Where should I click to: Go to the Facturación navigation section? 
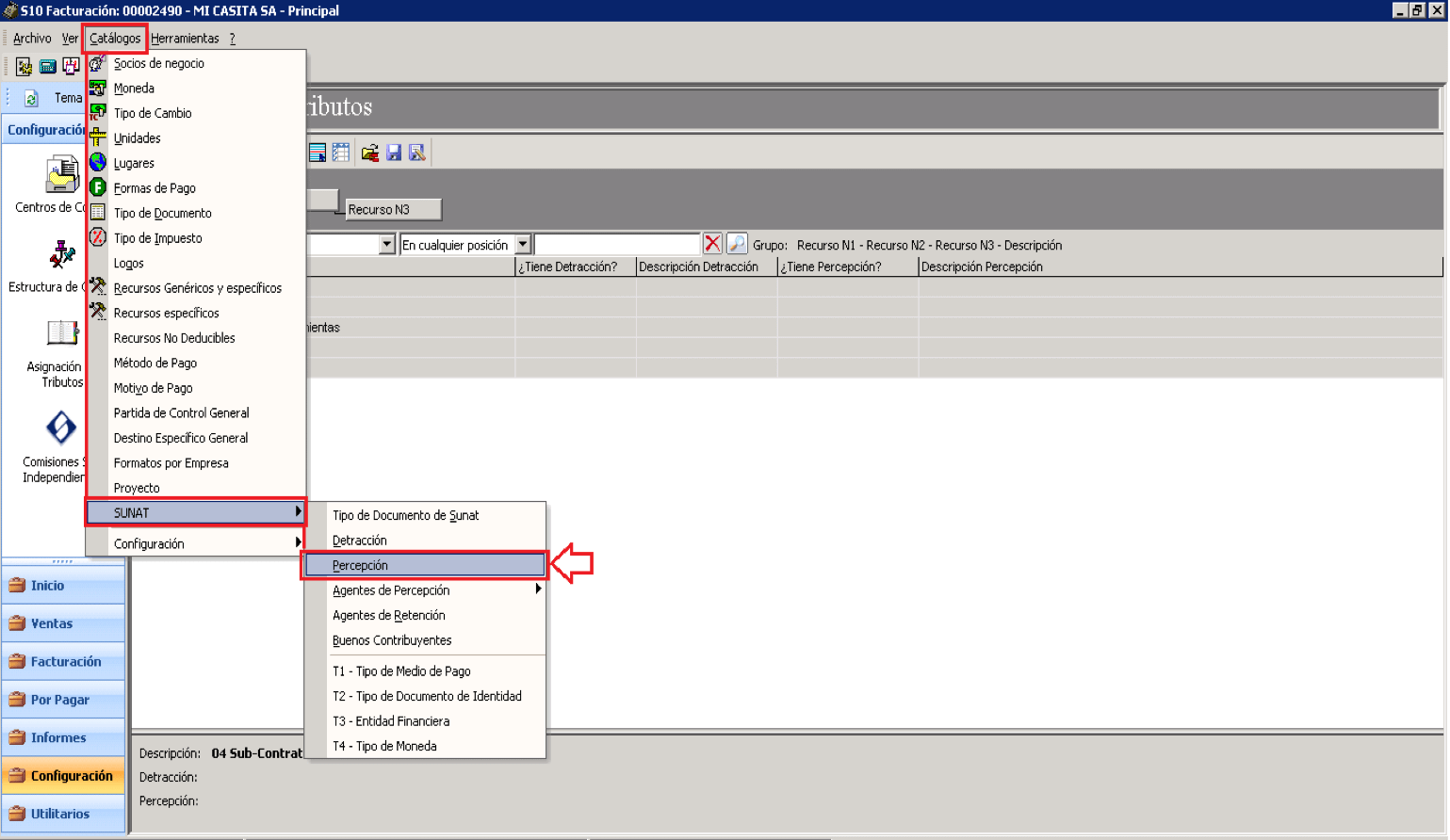pyautogui.click(x=63, y=662)
